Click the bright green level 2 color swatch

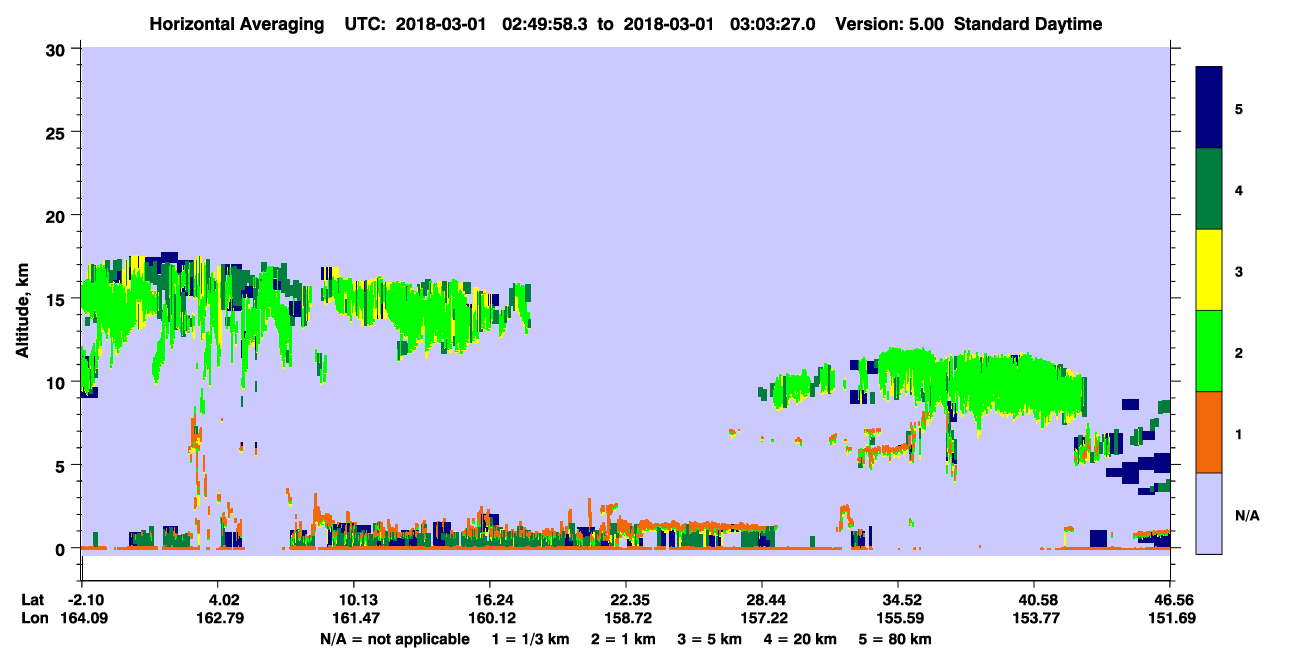(x=1209, y=351)
